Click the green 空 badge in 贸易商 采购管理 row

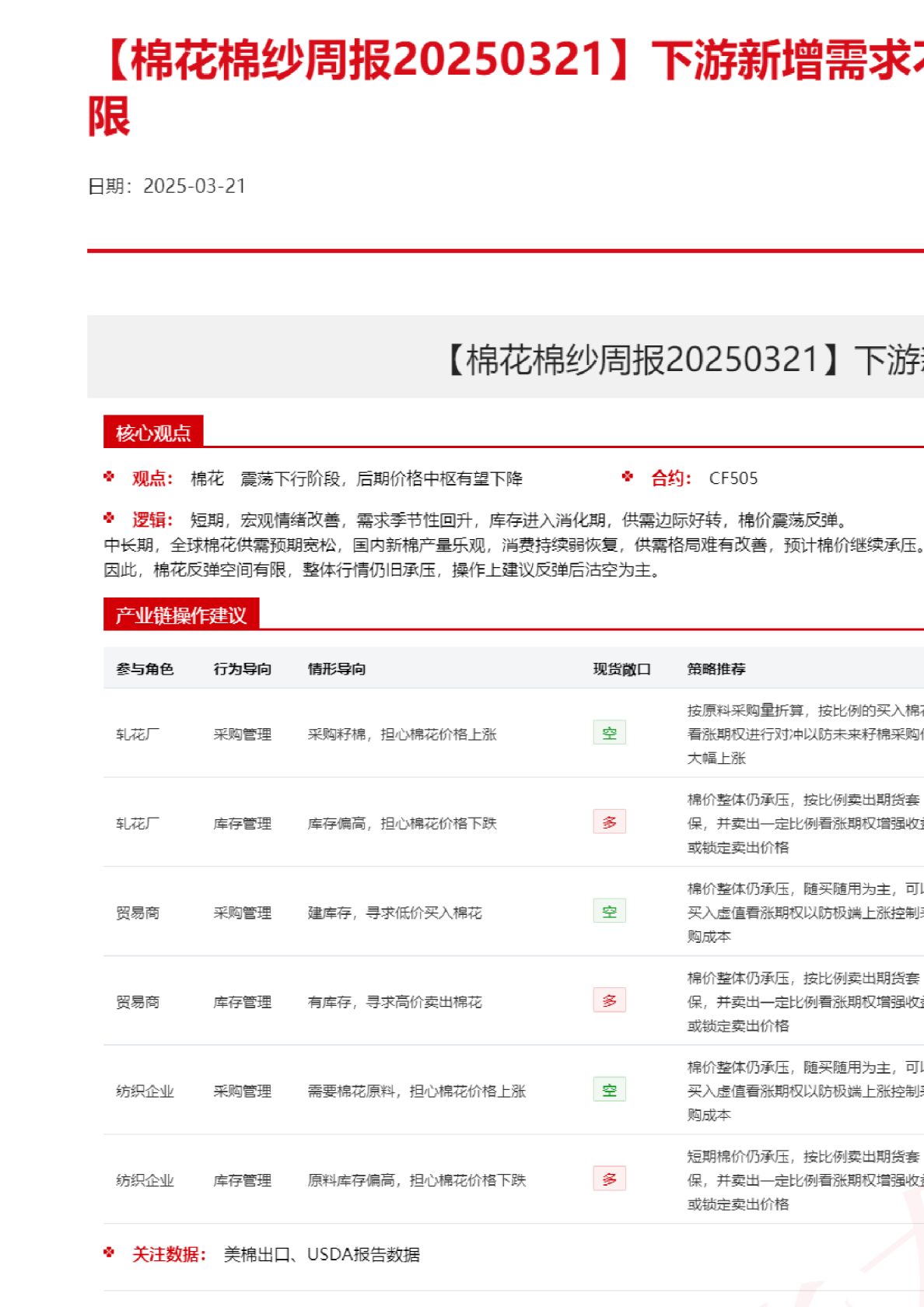(609, 912)
